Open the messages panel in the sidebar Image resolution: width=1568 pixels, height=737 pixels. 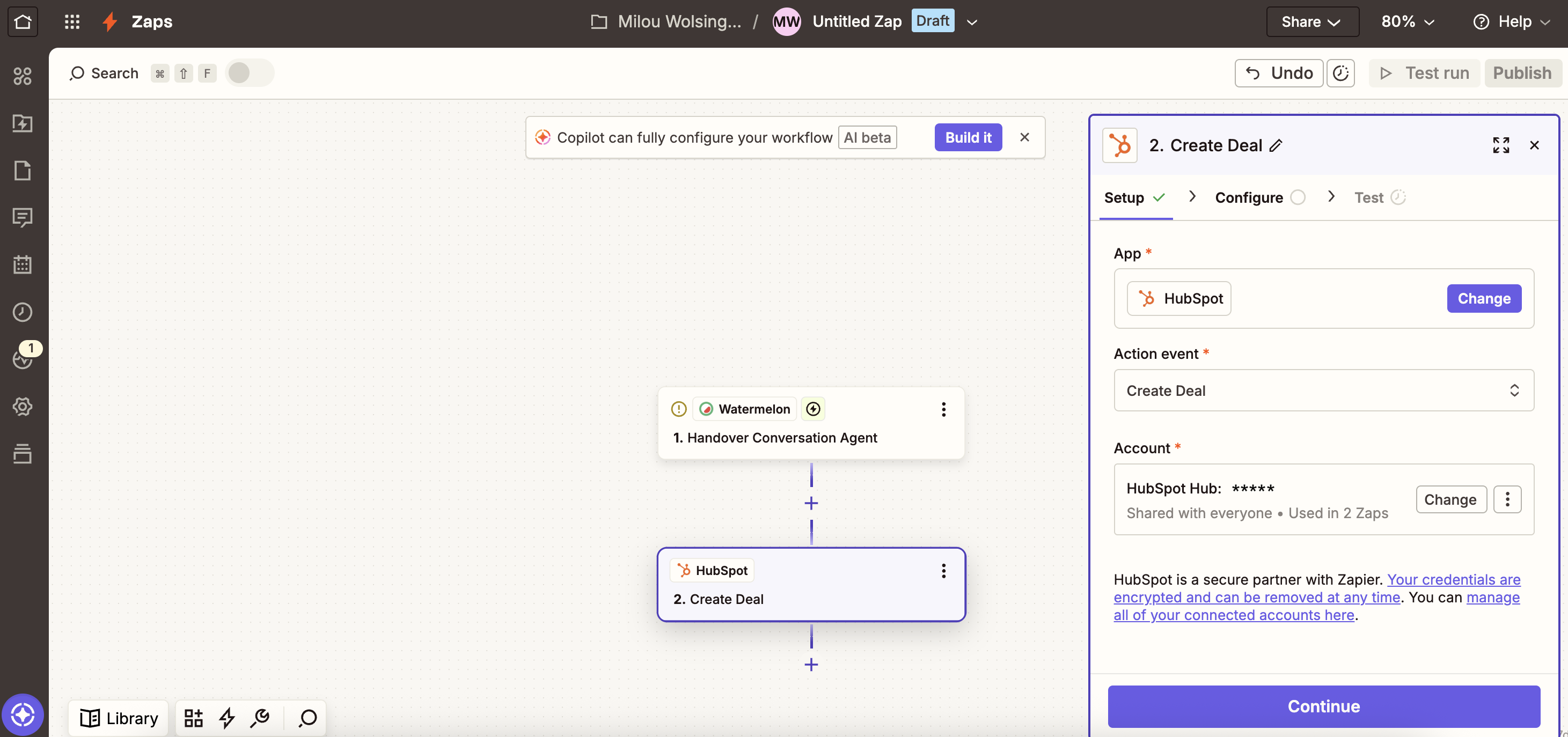(23, 218)
